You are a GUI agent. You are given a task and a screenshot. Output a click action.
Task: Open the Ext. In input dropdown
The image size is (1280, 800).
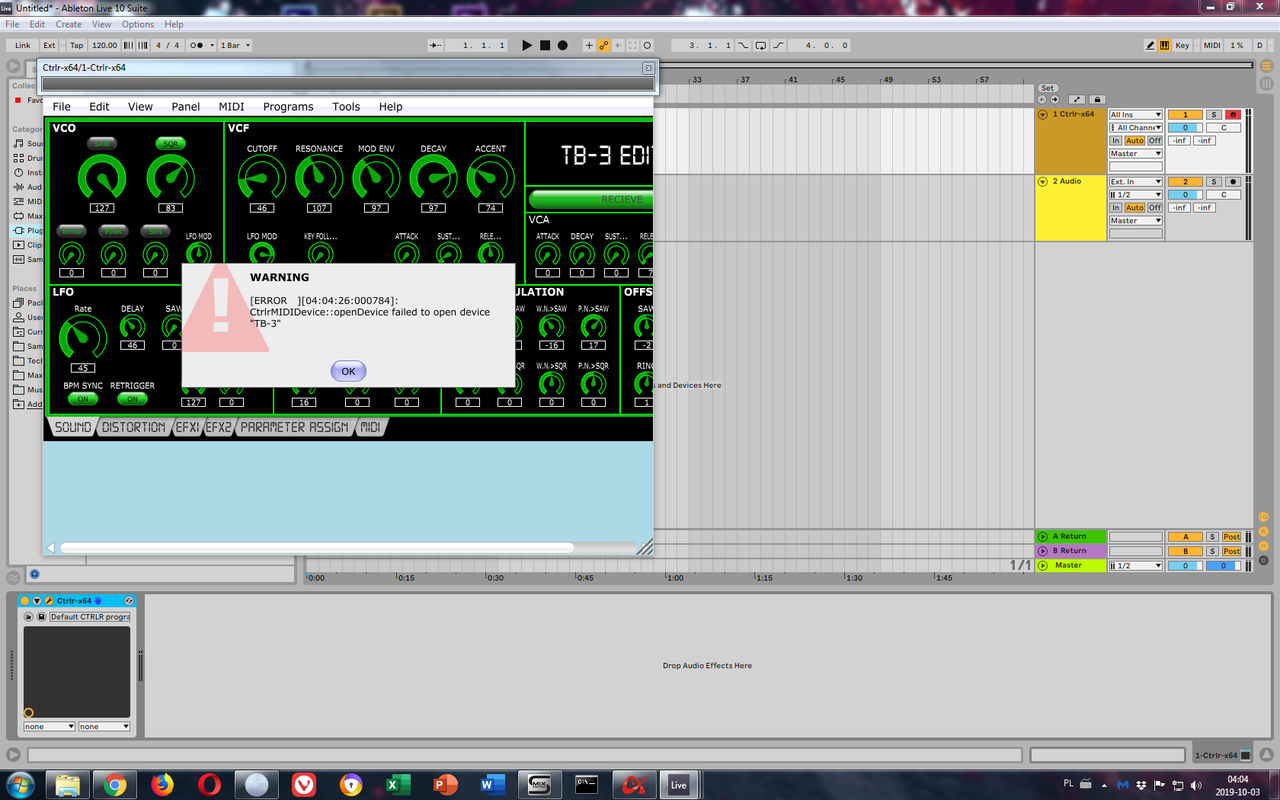pyautogui.click(x=1136, y=182)
